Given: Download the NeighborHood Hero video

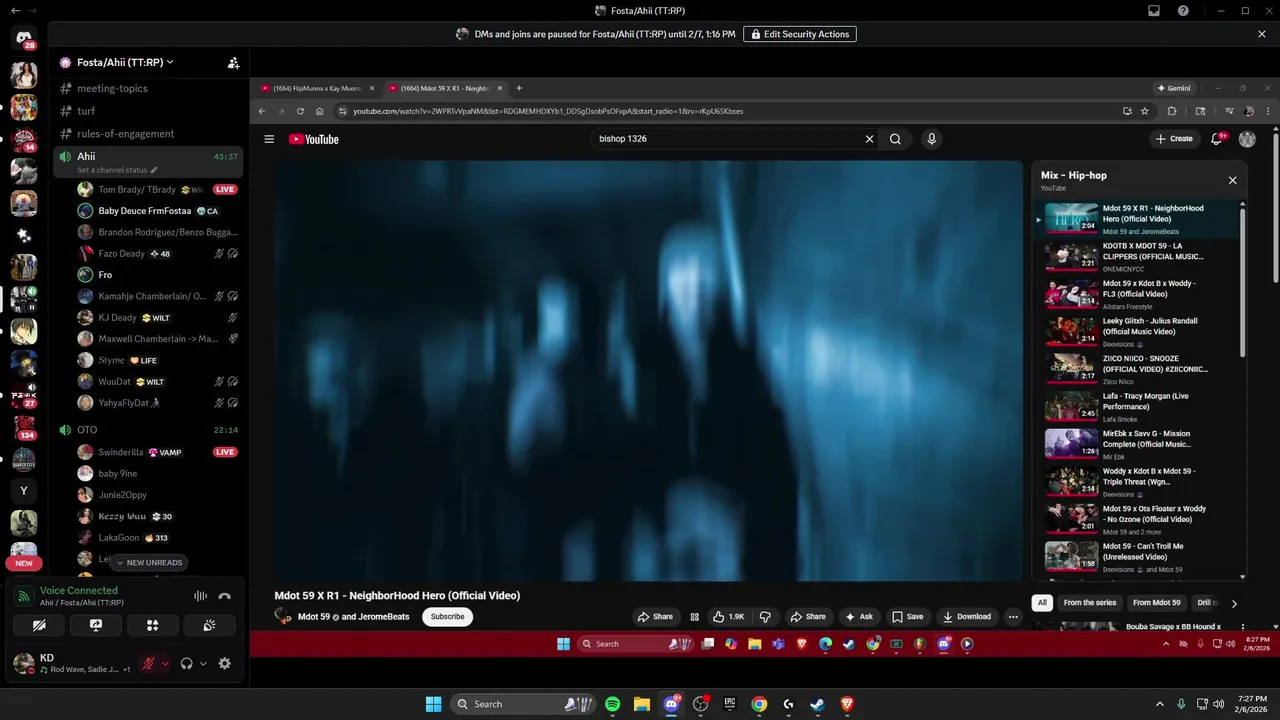Looking at the screenshot, I should (967, 617).
